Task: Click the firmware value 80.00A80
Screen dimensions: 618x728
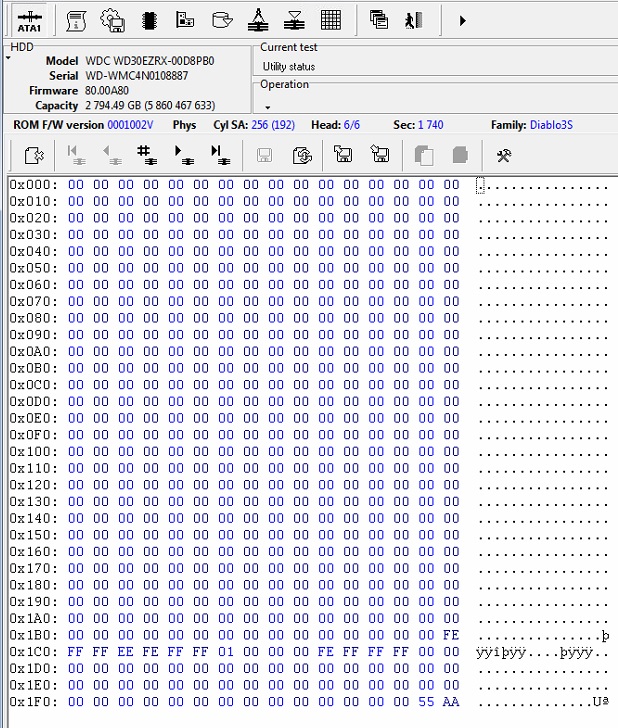Action: pyautogui.click(x=107, y=91)
